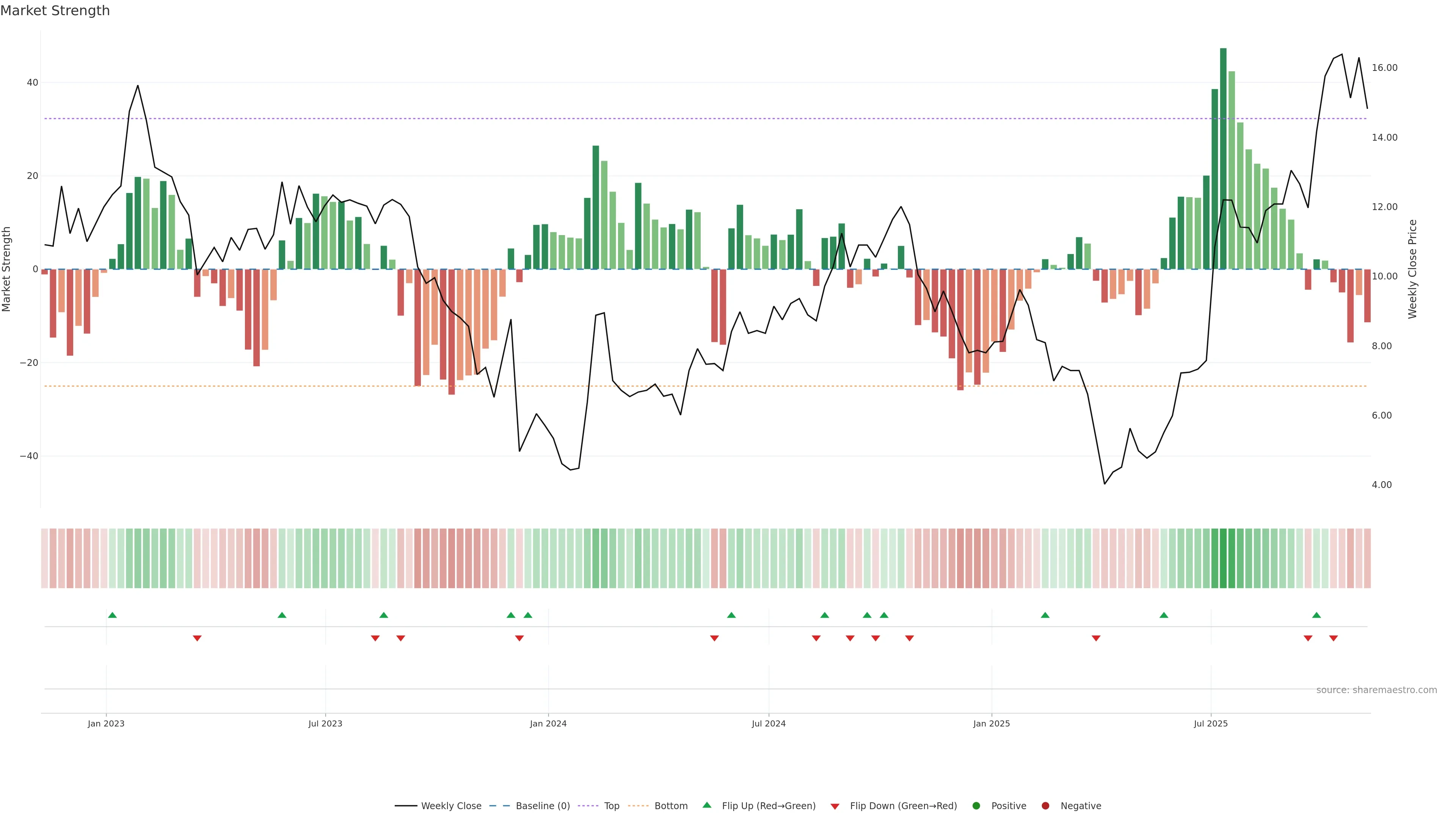Screen dimensions: 1456x819
Task: Click the Market Strength chart title
Action: [55, 11]
